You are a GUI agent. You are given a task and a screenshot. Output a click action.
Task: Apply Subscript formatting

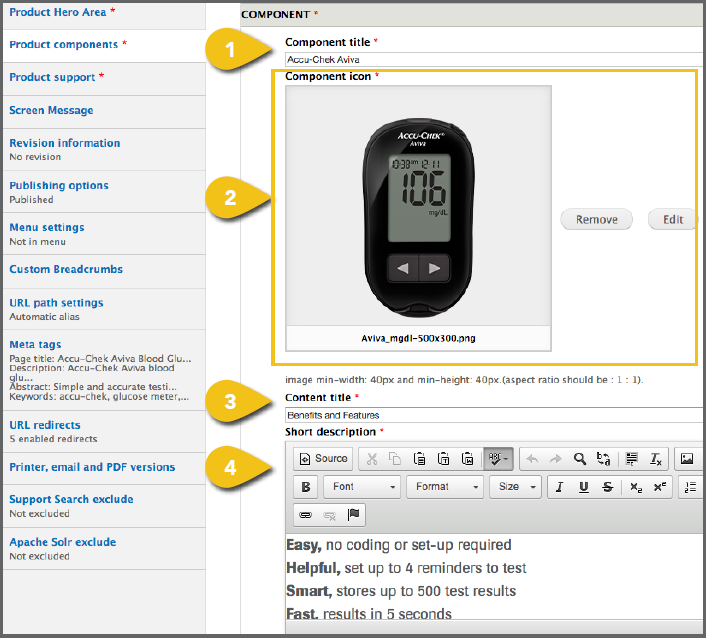636,487
